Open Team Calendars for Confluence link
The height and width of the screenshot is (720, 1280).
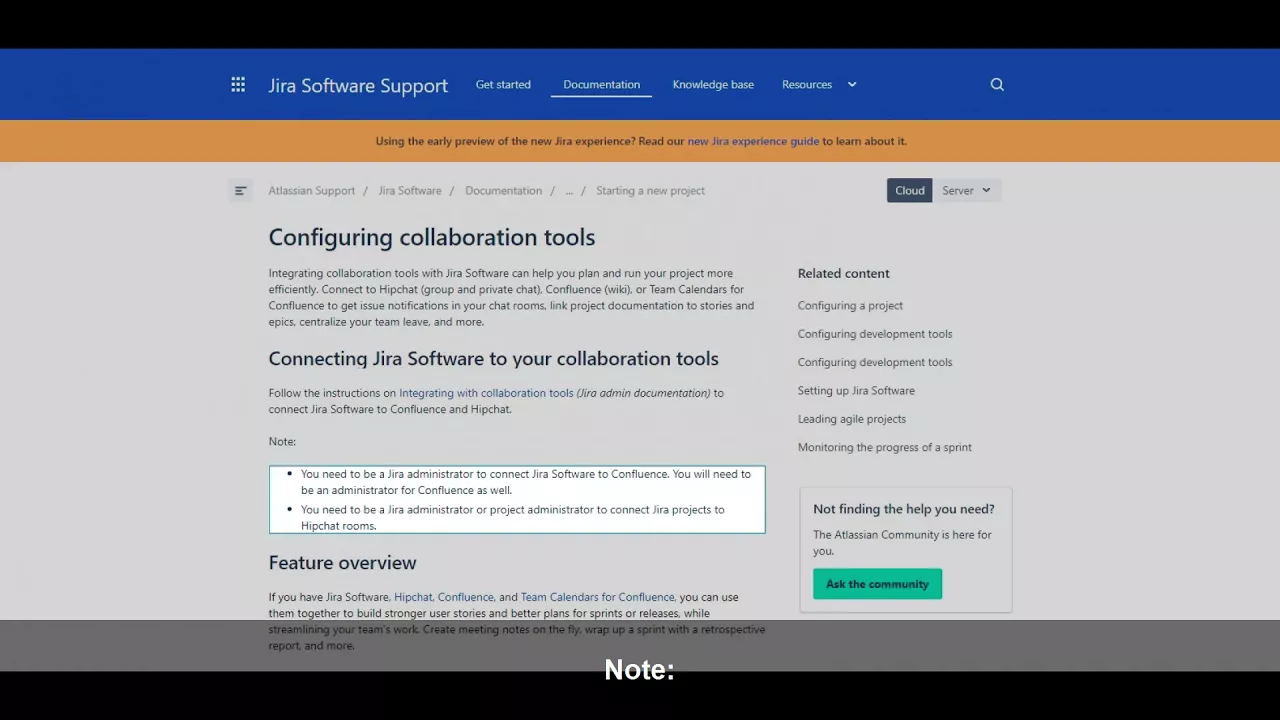point(597,597)
